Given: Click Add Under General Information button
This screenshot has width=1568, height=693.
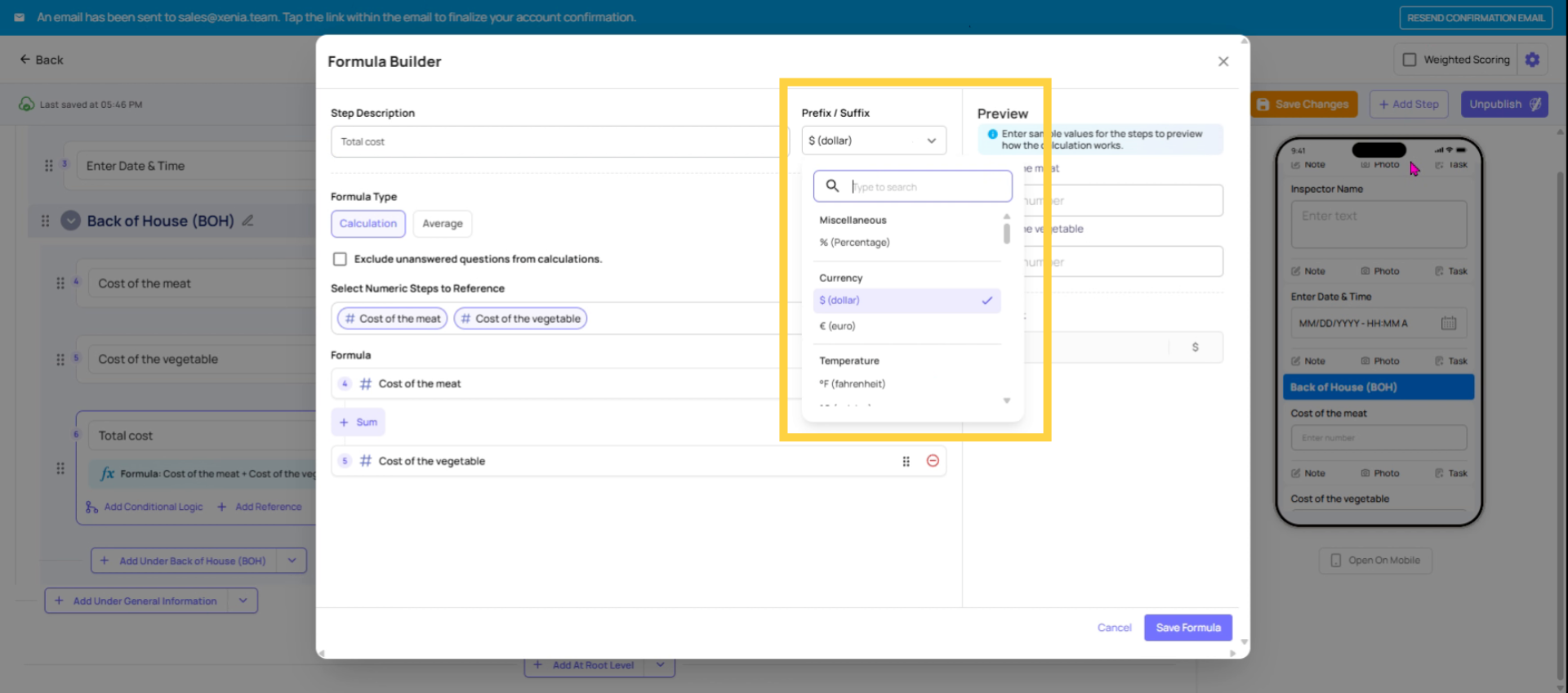Looking at the screenshot, I should click(x=136, y=601).
